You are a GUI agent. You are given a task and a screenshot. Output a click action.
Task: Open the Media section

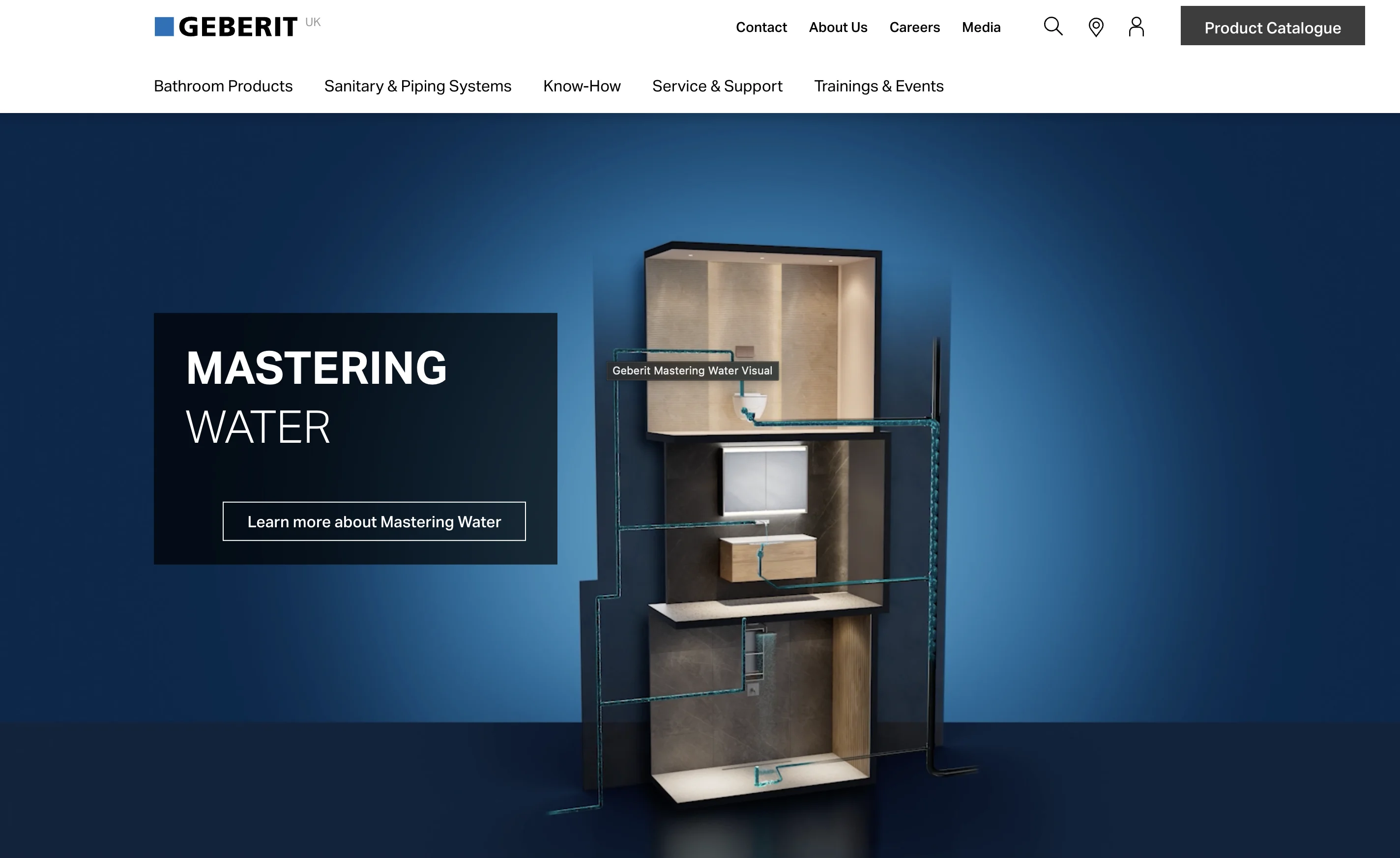[x=981, y=27]
